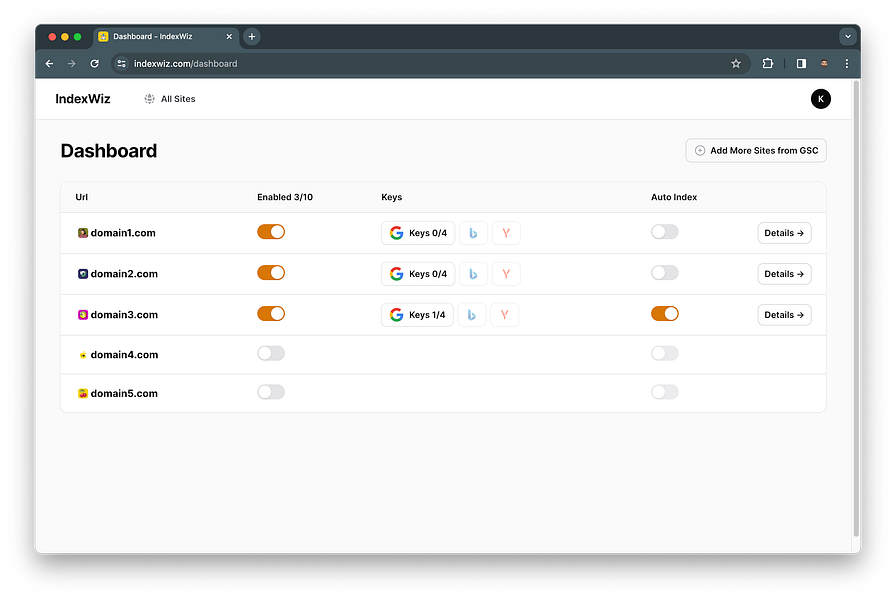Select the Yandex icon for domain2.com
This screenshot has height=600, width=896.
[506, 274]
